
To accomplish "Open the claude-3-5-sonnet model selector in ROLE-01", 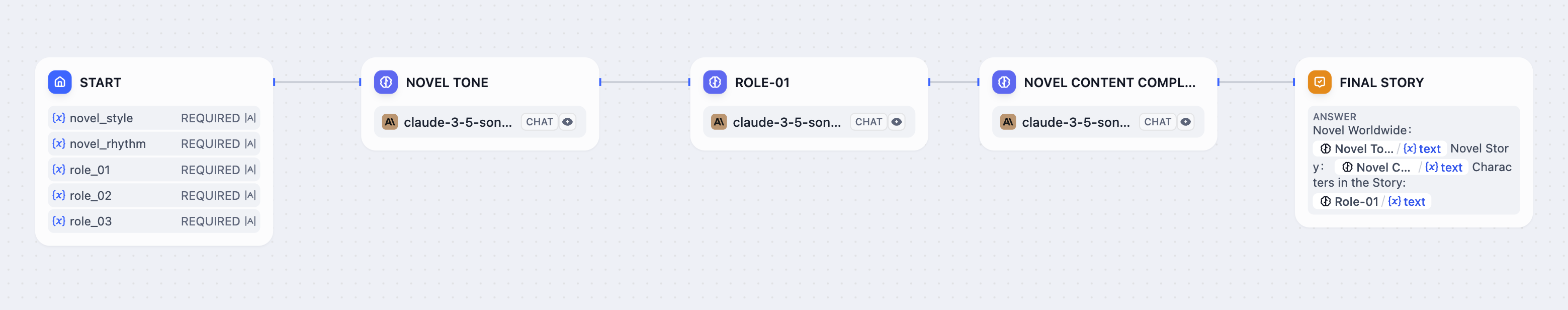I will 787,122.
